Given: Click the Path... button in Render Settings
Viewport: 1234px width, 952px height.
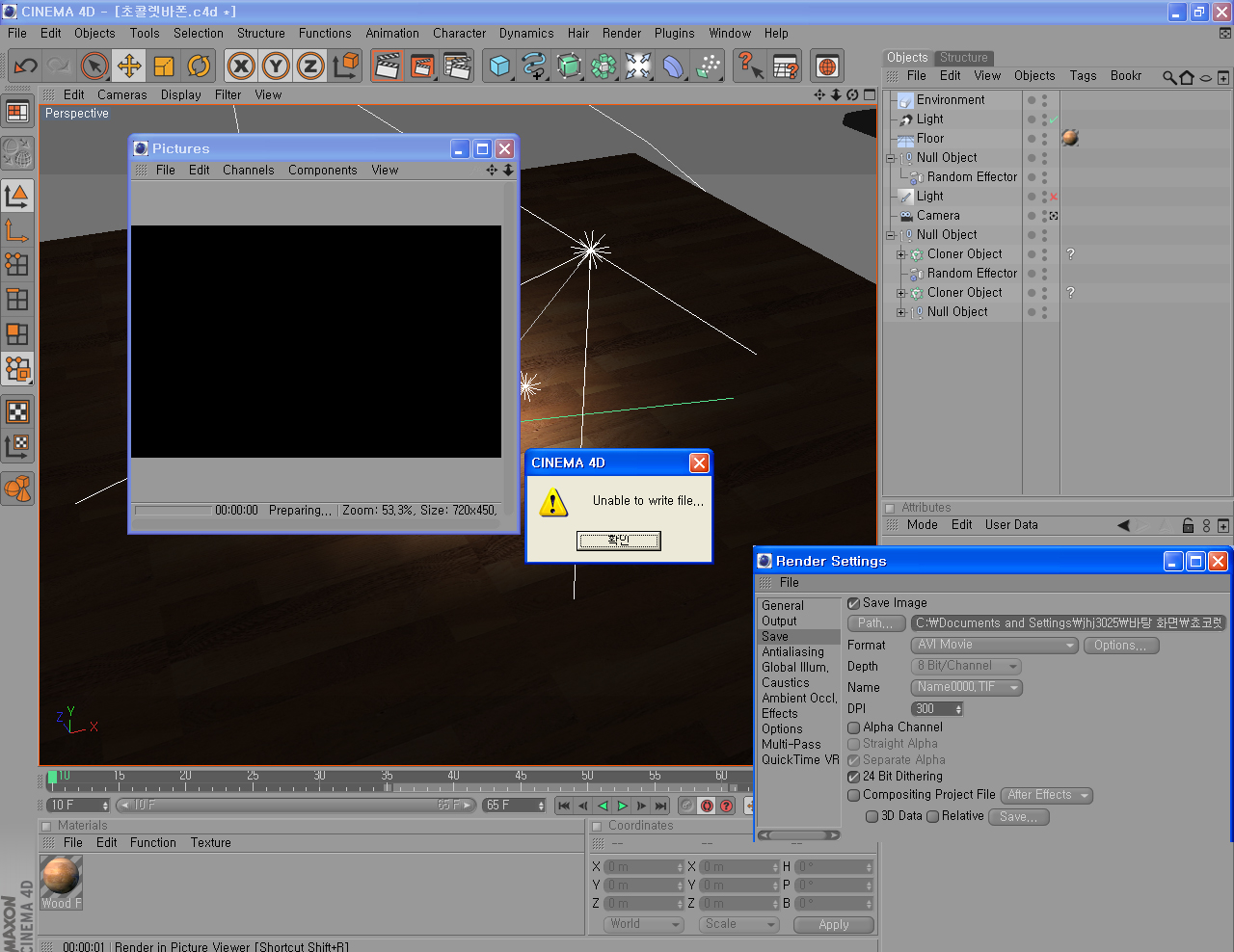Looking at the screenshot, I should pyautogui.click(x=876, y=623).
